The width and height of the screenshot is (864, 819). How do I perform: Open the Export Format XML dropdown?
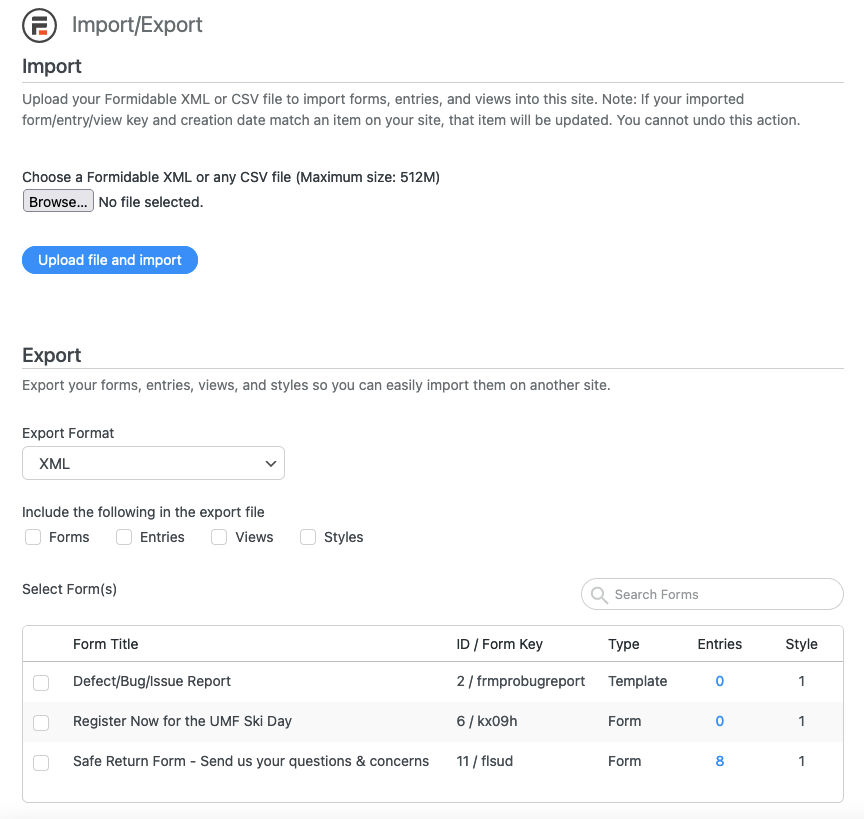coord(153,464)
